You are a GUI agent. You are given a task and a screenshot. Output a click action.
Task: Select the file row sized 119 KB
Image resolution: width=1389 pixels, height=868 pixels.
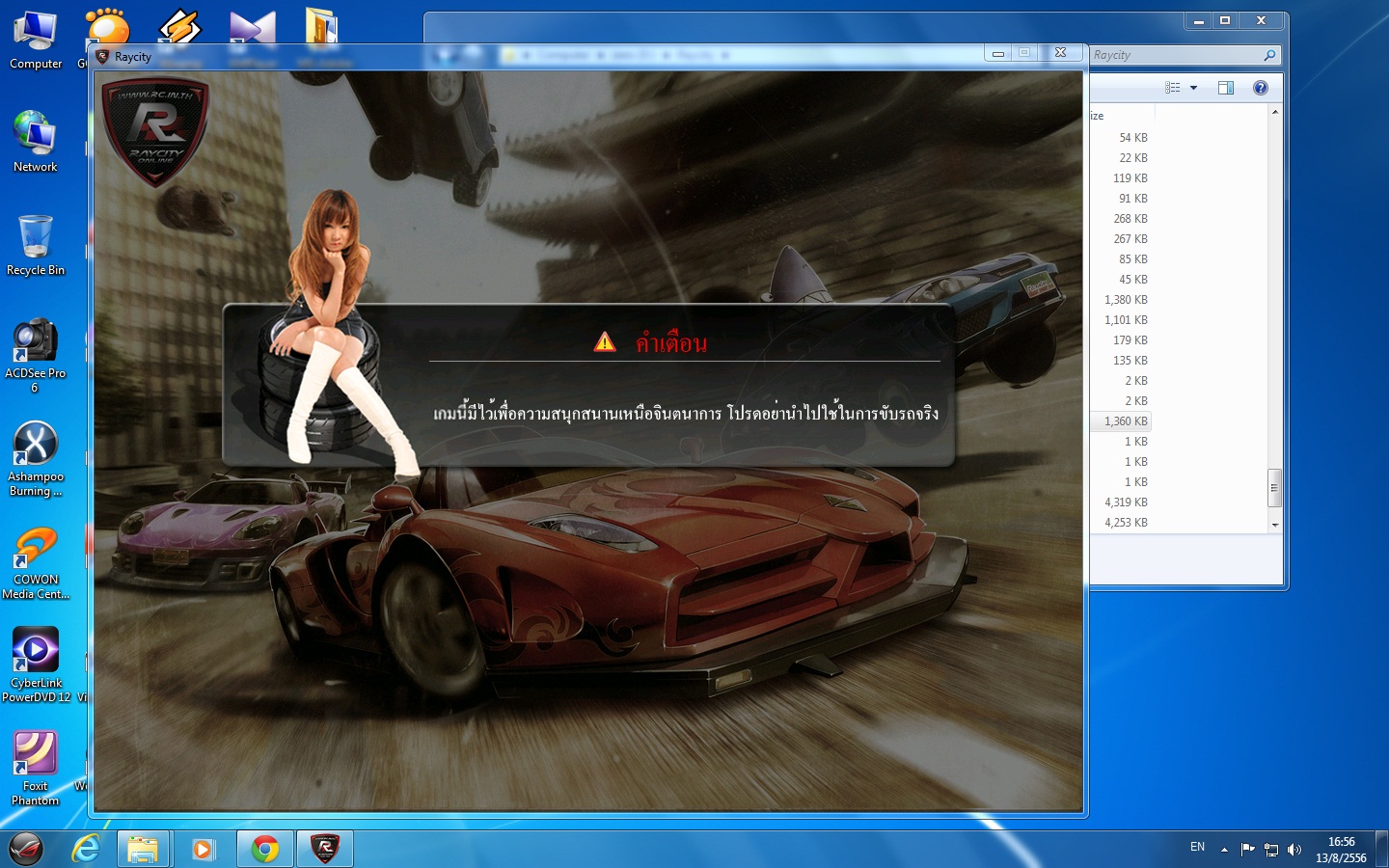click(x=1121, y=178)
